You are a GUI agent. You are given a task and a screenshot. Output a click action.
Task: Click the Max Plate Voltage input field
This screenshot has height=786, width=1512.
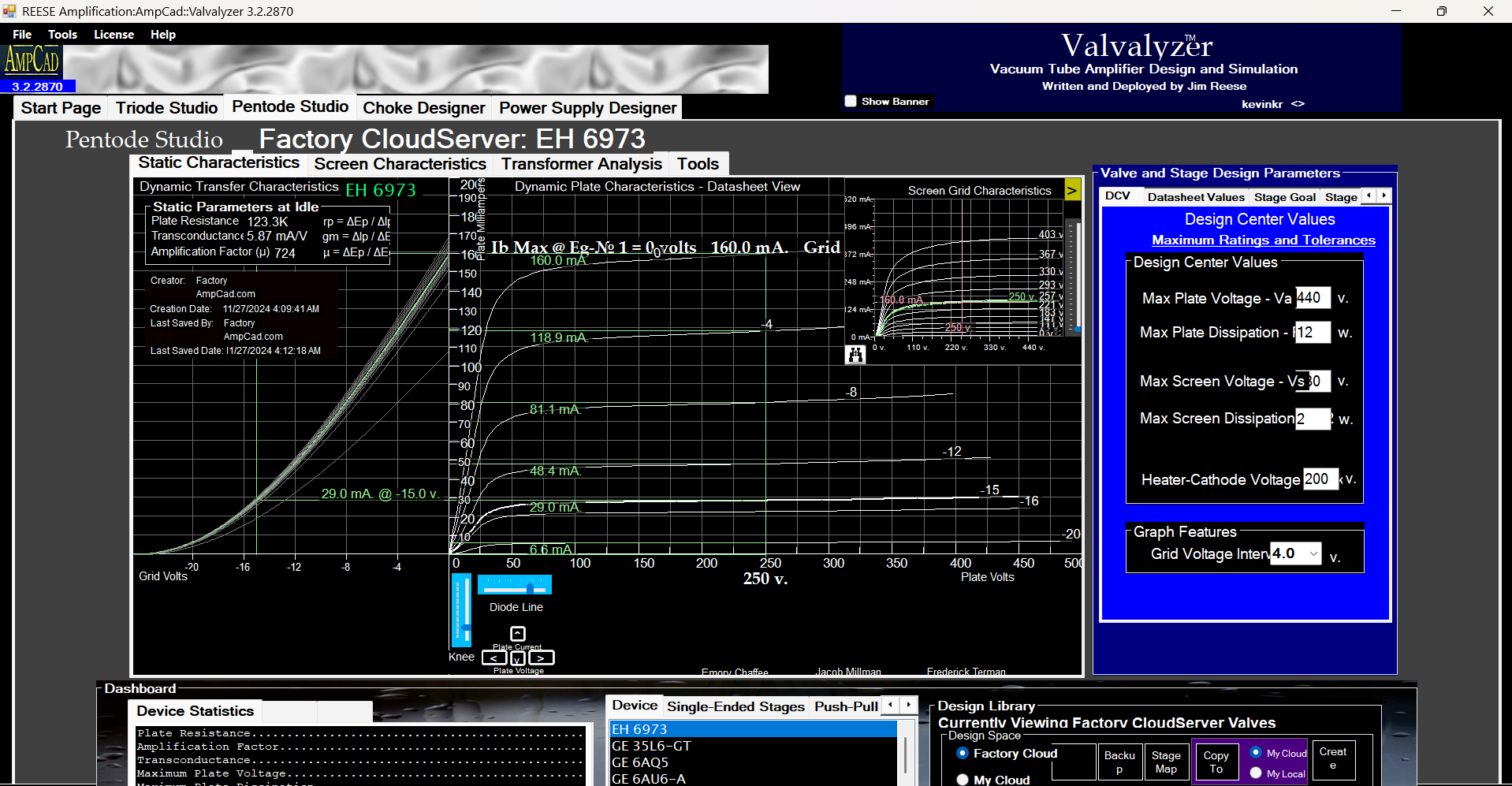(x=1313, y=298)
